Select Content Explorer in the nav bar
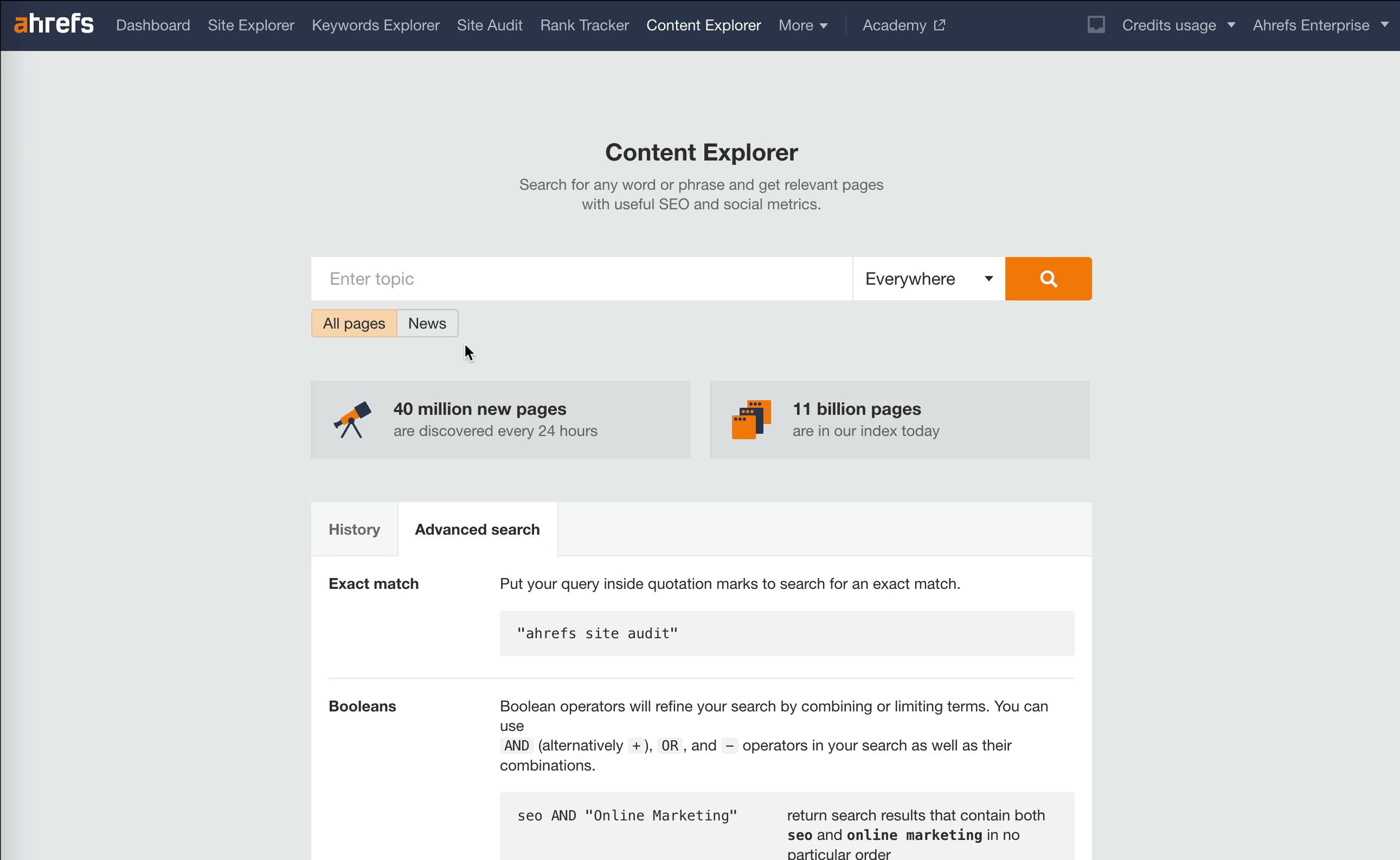This screenshot has width=1400, height=860. click(x=703, y=25)
